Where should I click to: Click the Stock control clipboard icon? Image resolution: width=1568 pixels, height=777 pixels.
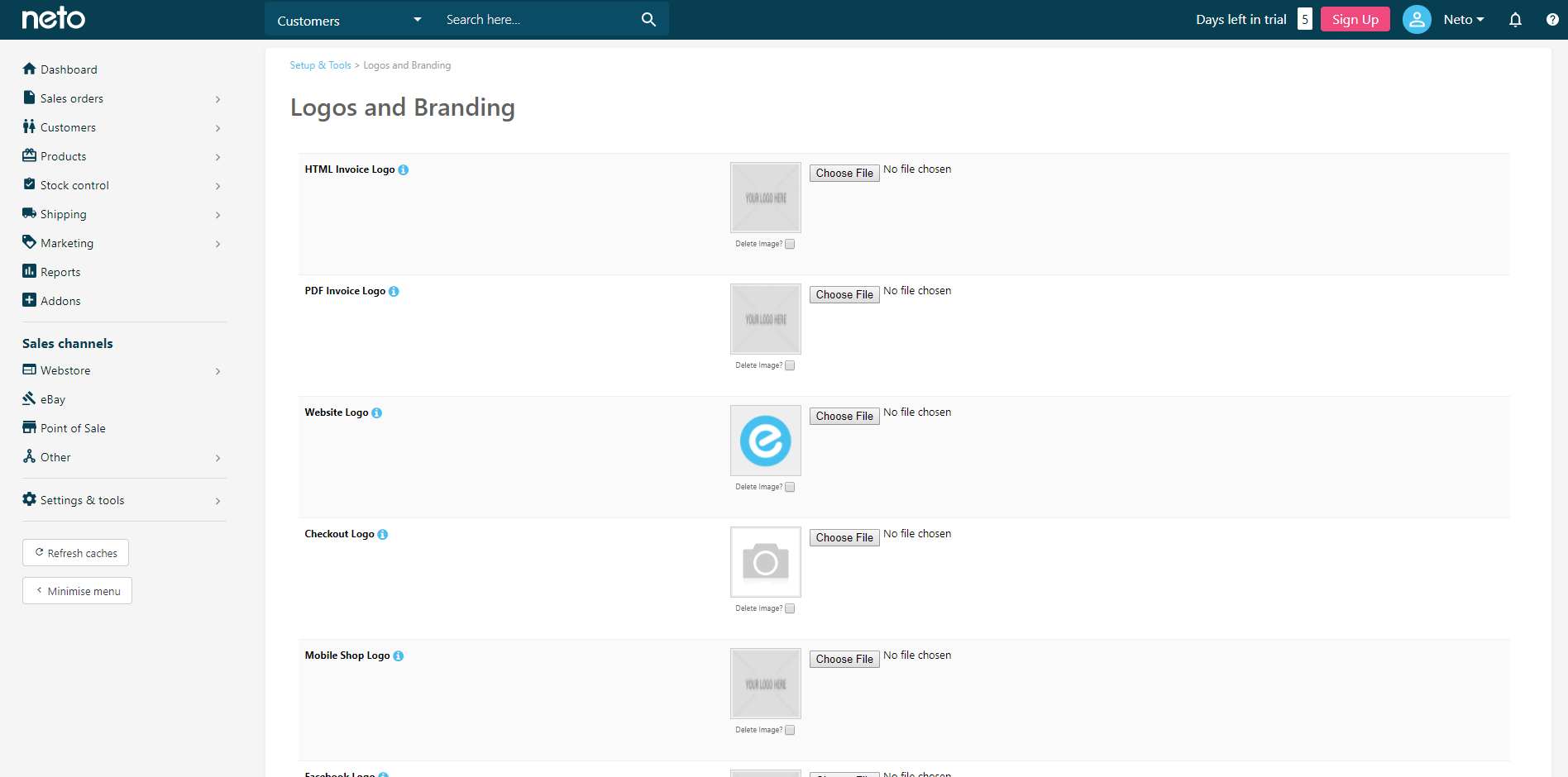pos(29,184)
